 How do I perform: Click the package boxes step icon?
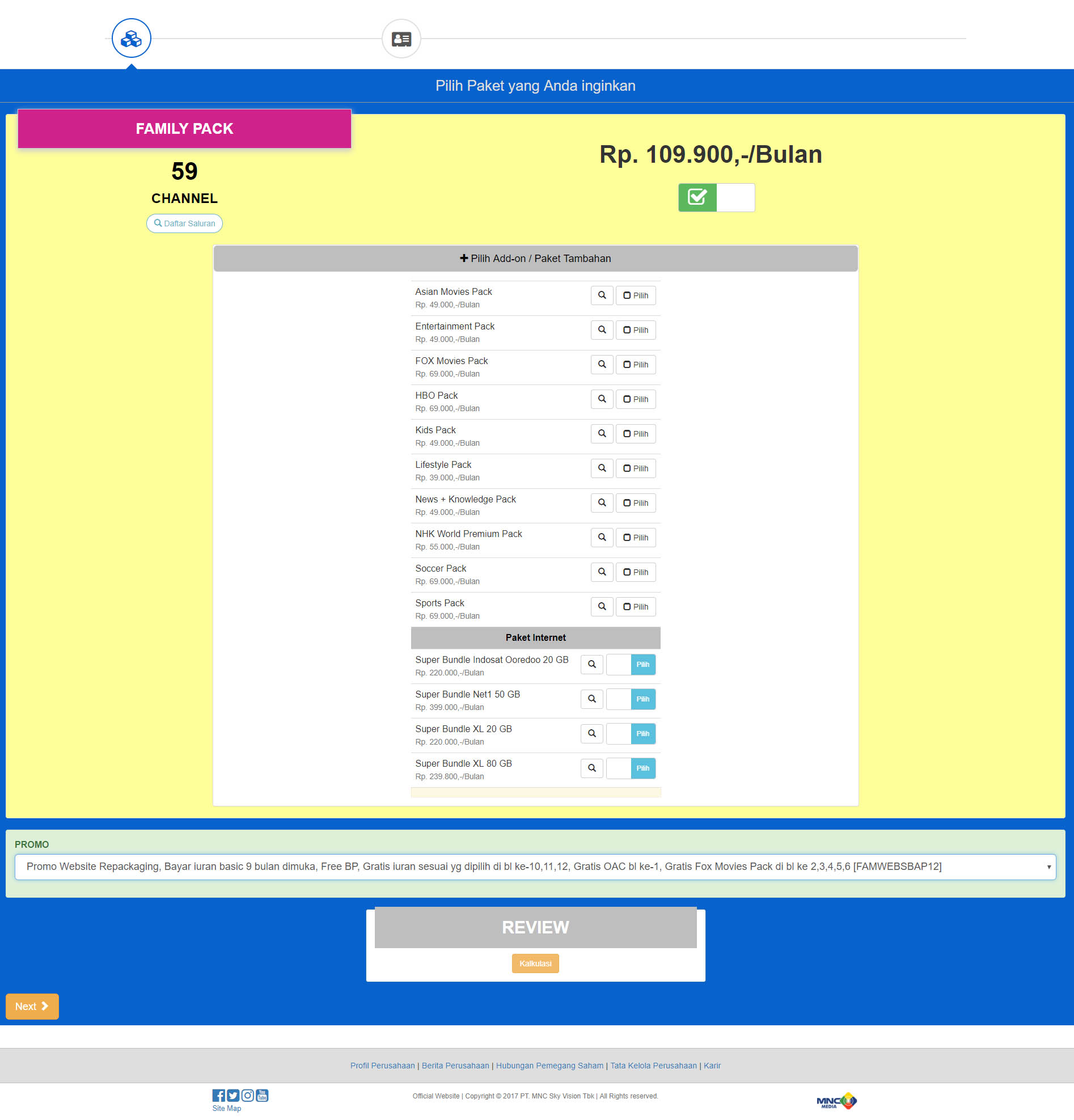tap(131, 39)
